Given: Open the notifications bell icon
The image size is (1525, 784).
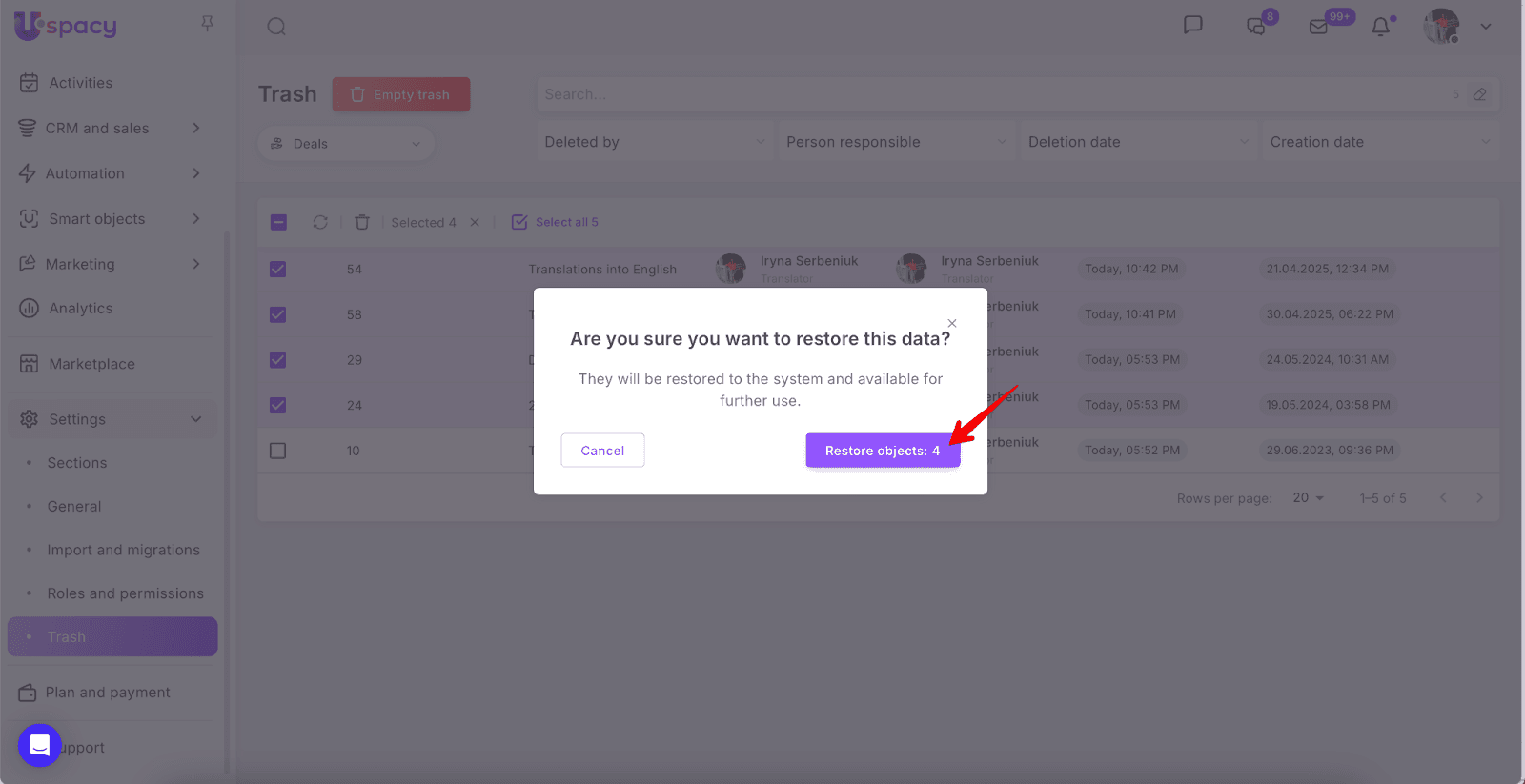Looking at the screenshot, I should tap(1380, 27).
